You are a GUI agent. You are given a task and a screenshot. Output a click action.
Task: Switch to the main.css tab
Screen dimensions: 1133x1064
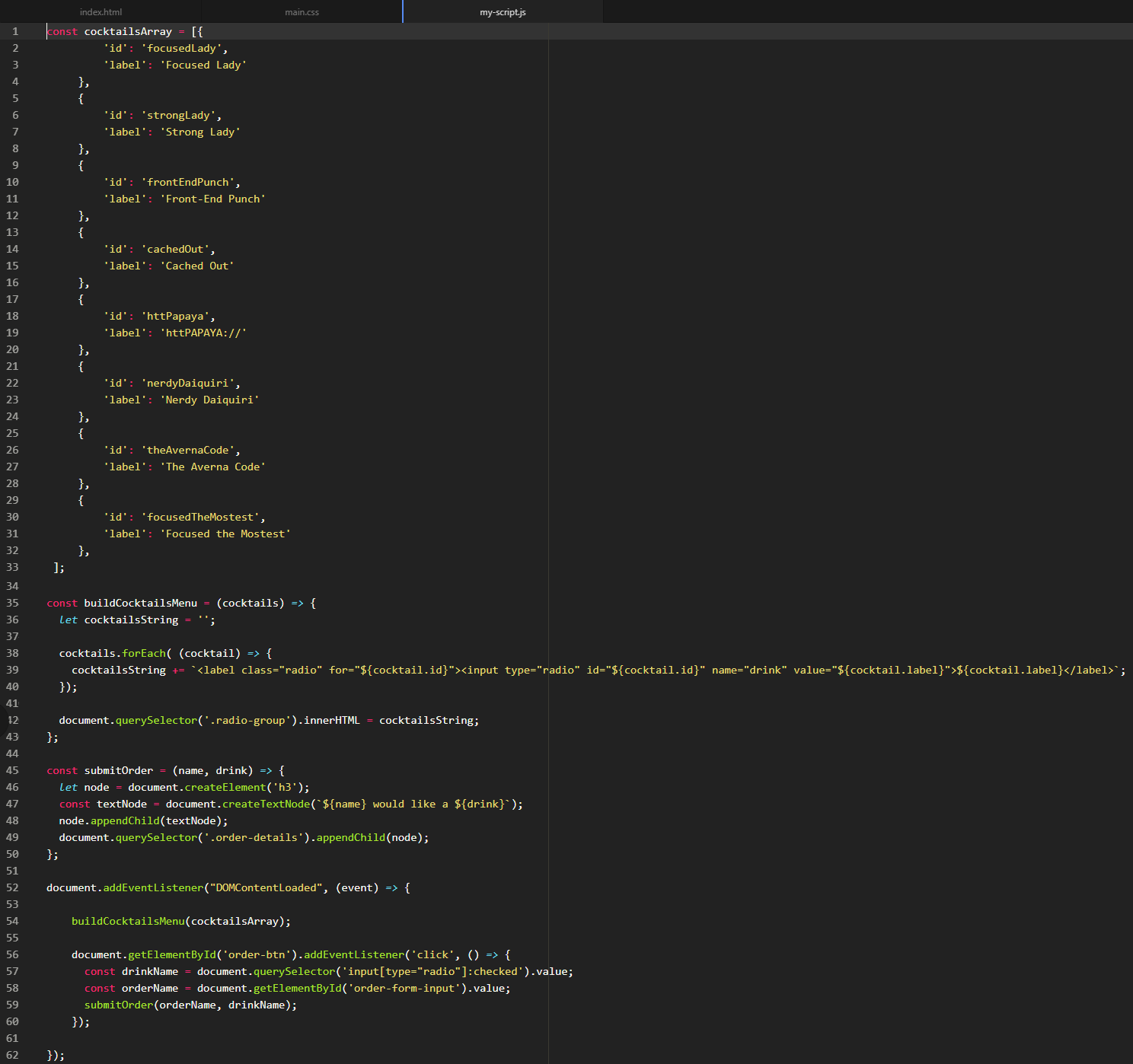pyautogui.click(x=302, y=12)
